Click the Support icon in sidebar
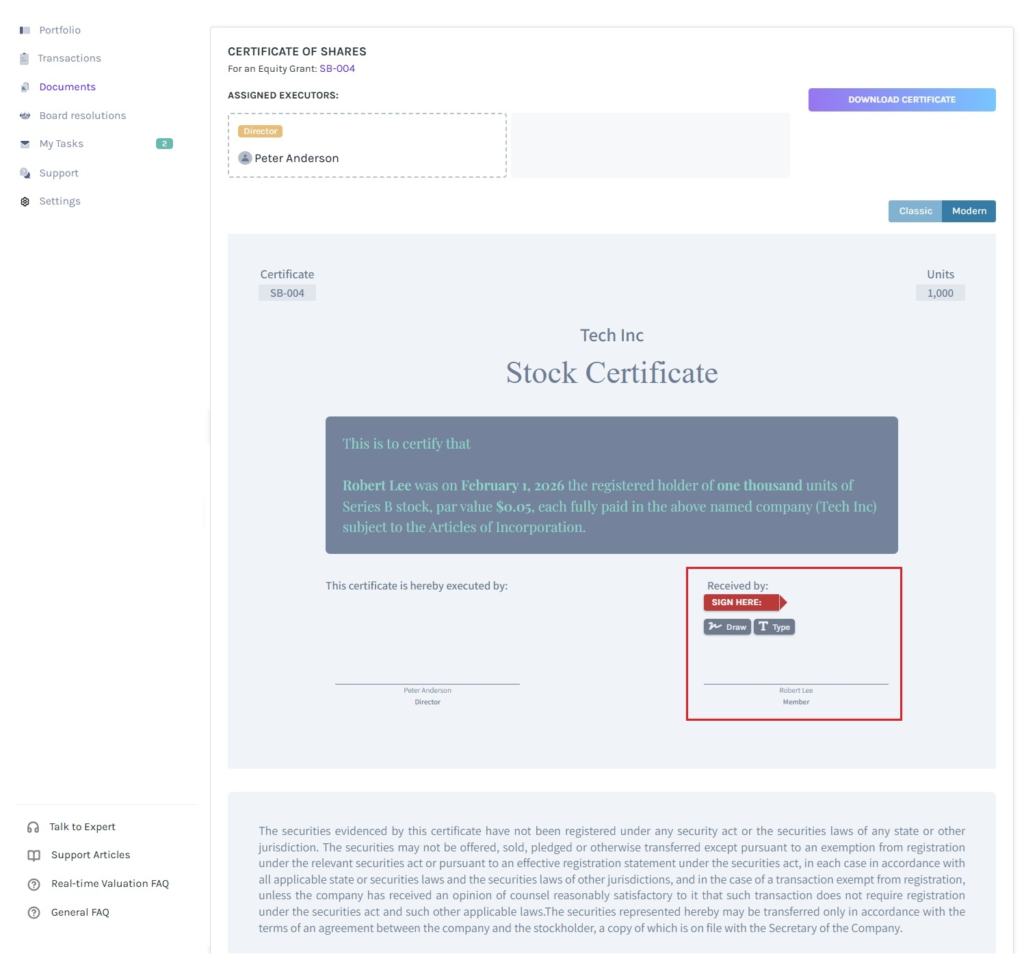Viewport: 1024px width, 956px height. click(x=25, y=173)
